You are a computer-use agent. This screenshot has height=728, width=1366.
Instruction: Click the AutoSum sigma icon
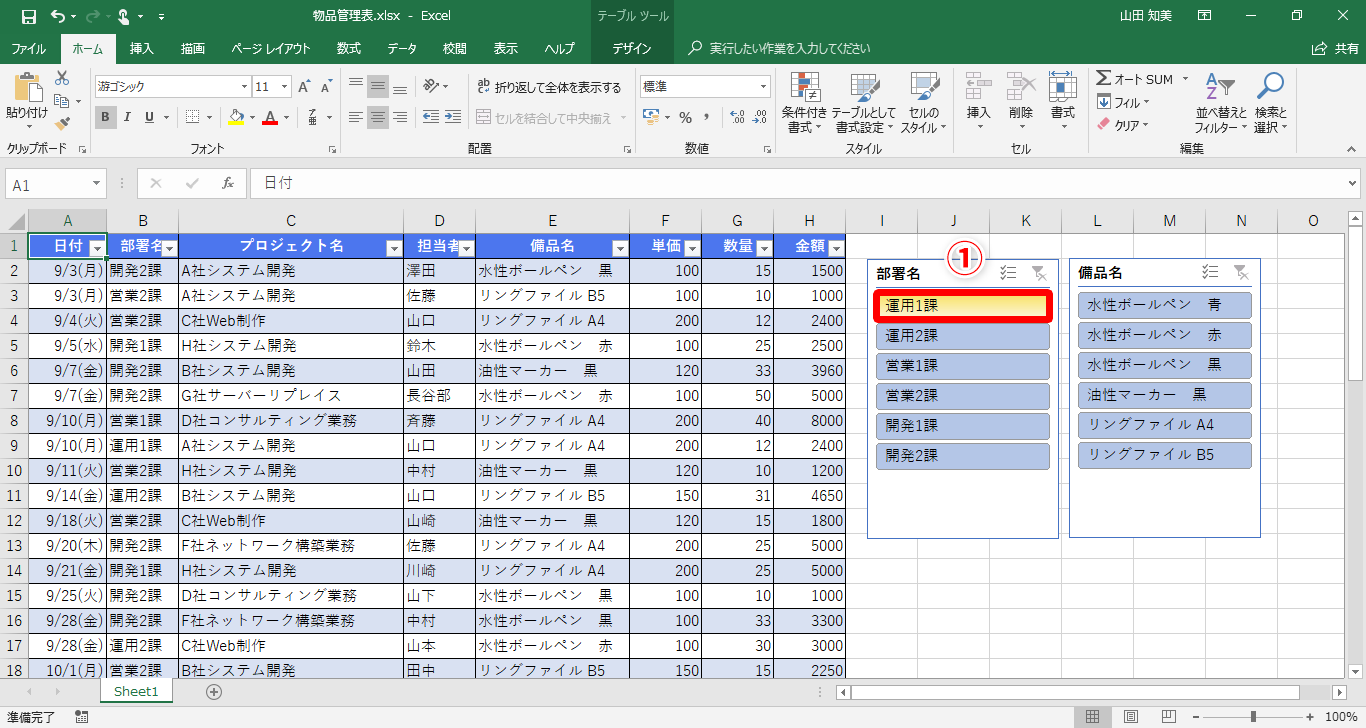click(1104, 79)
